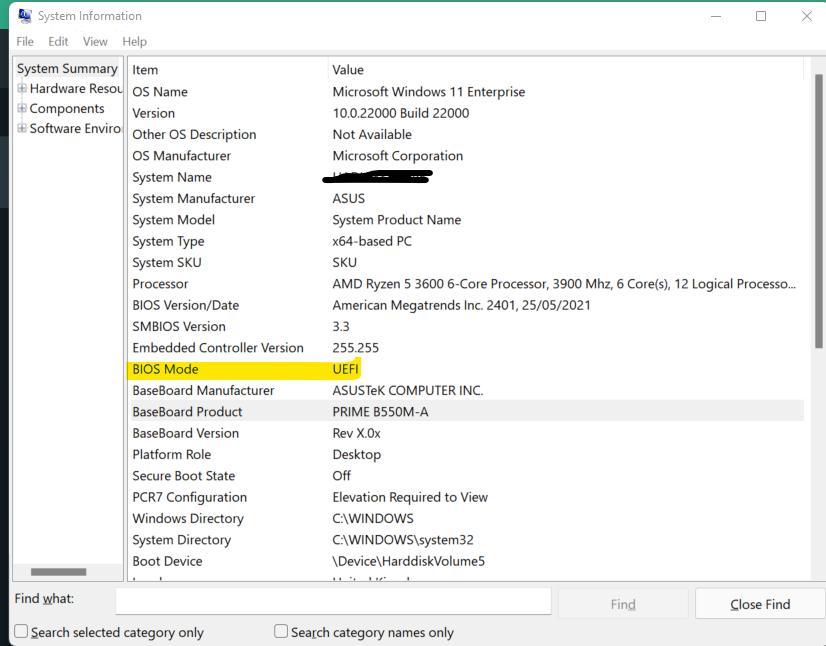Click inside the Find what field

point(333,602)
